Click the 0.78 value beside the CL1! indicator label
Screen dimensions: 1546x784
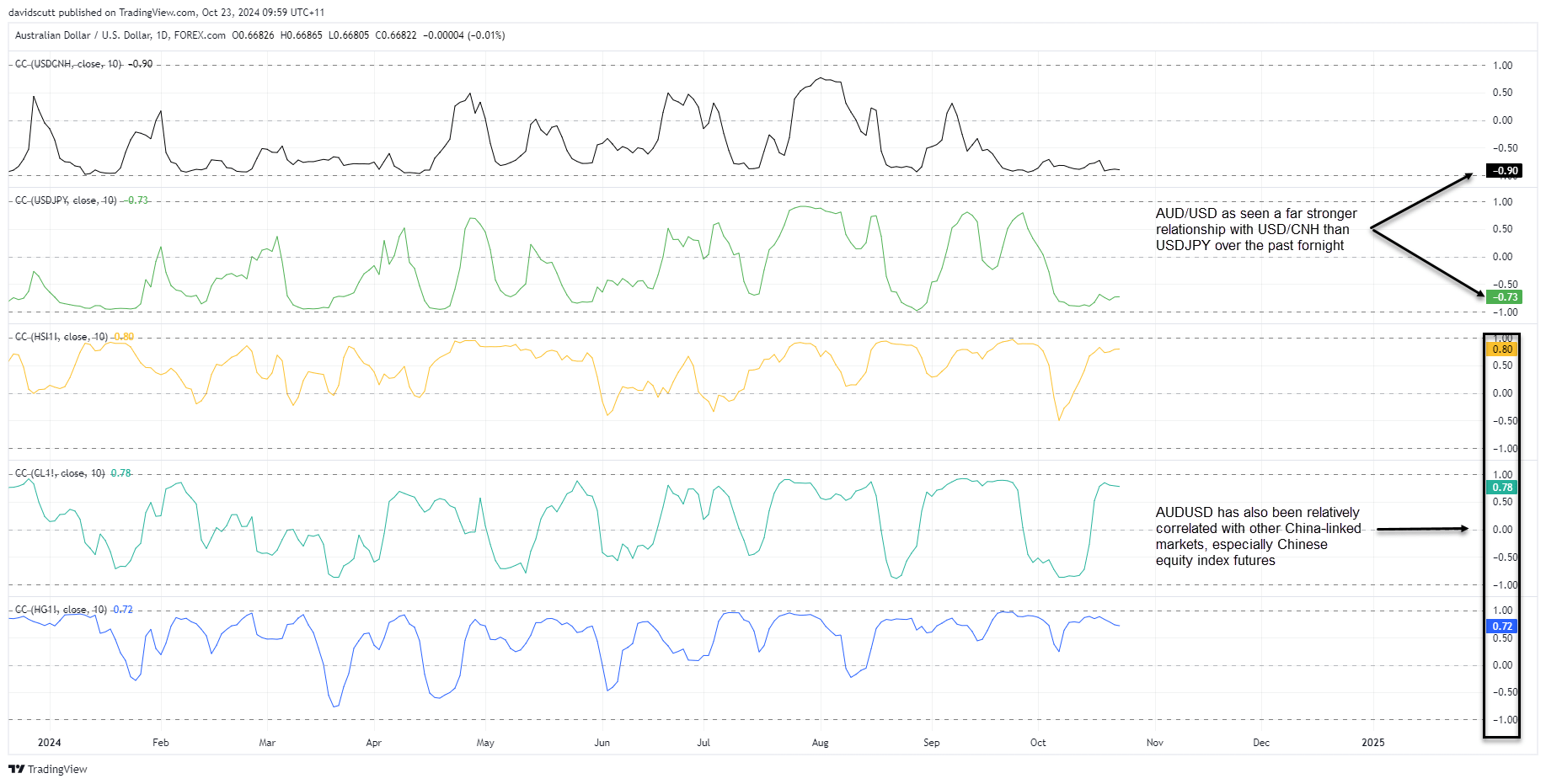click(x=121, y=473)
